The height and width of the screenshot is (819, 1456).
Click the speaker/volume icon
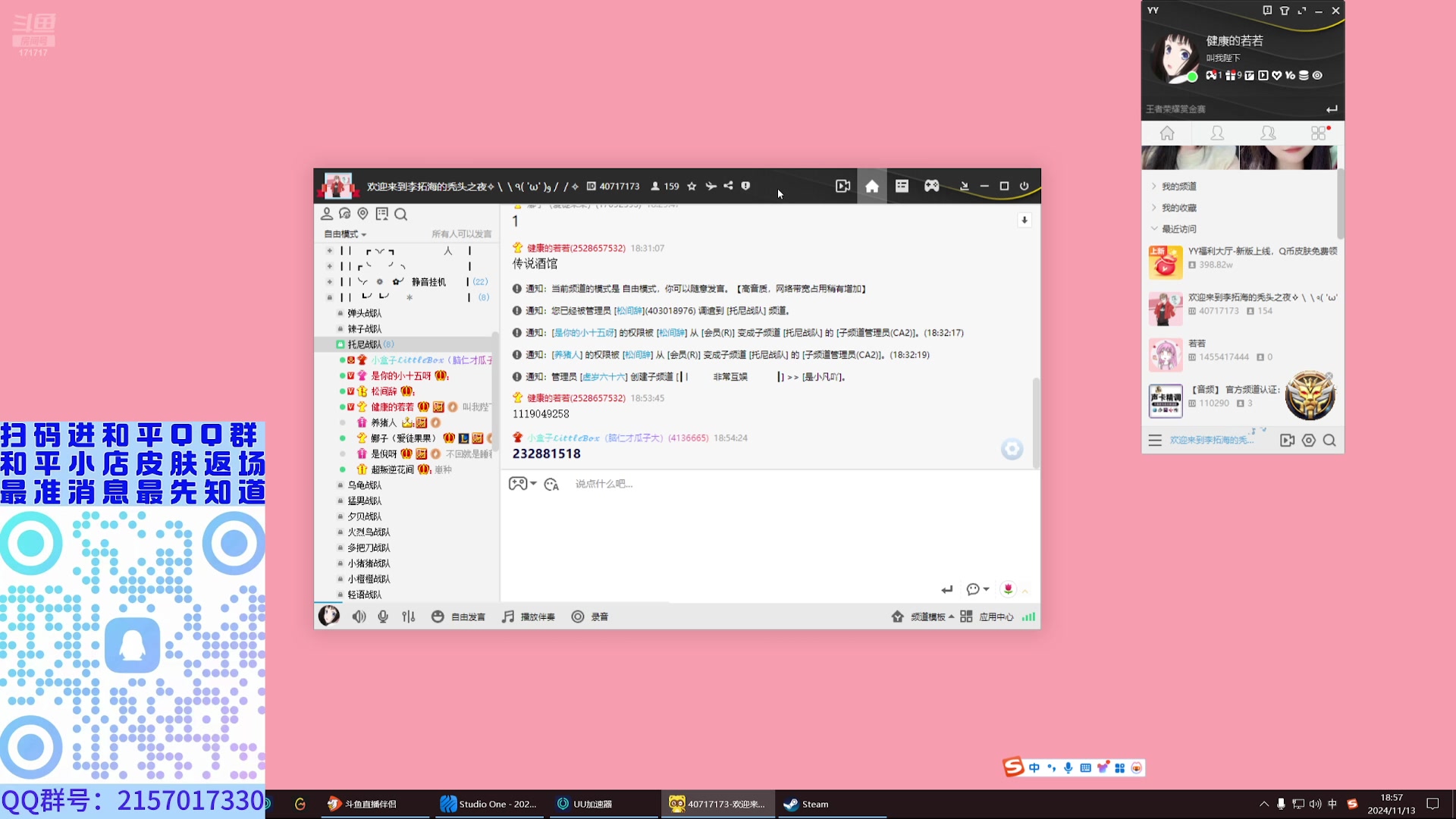(359, 617)
